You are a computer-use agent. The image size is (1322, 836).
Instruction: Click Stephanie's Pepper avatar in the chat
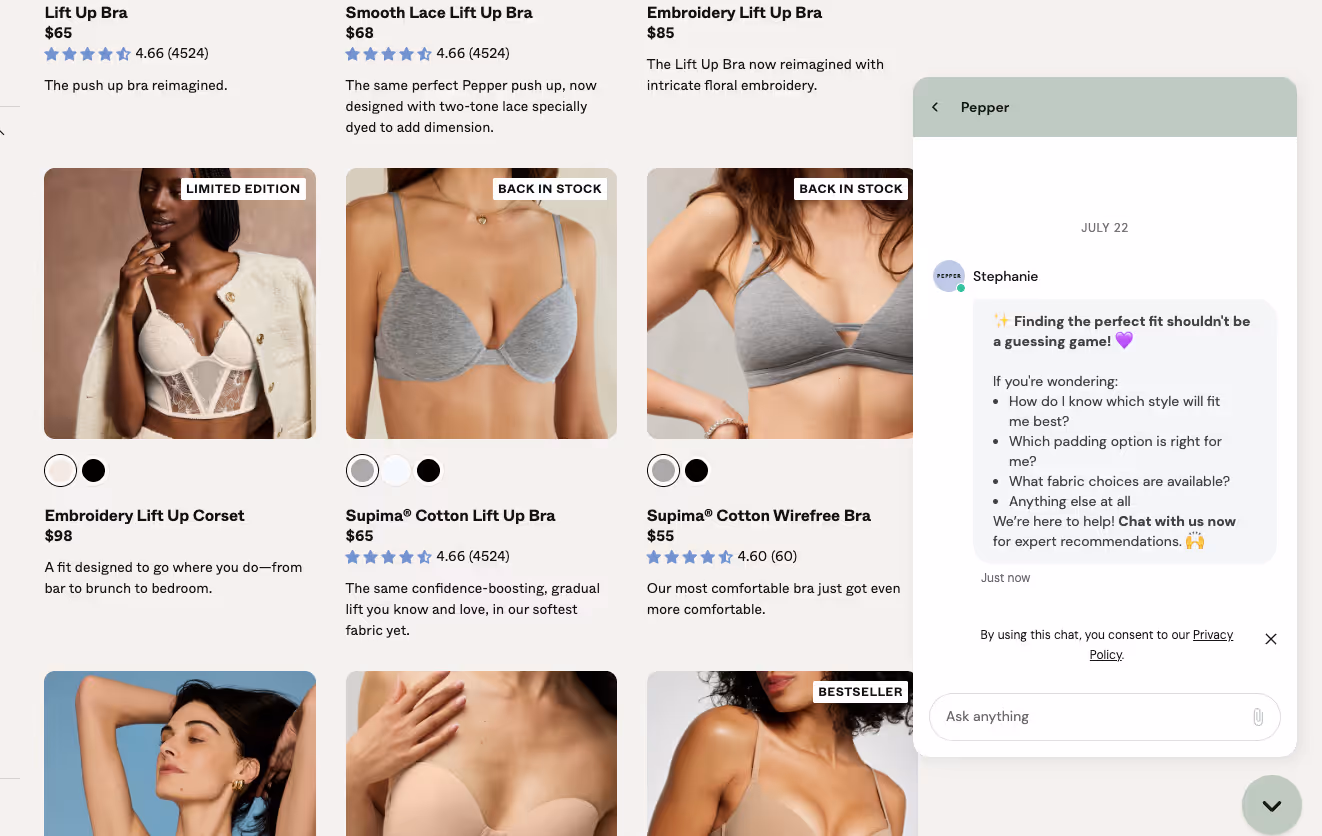point(949,276)
